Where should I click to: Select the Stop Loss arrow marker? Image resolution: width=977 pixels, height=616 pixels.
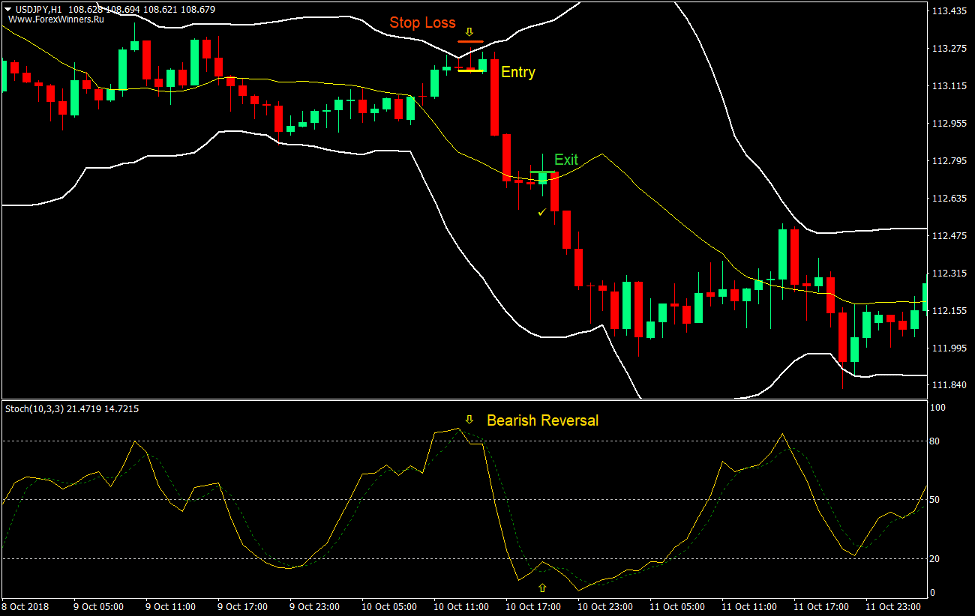pos(468,33)
